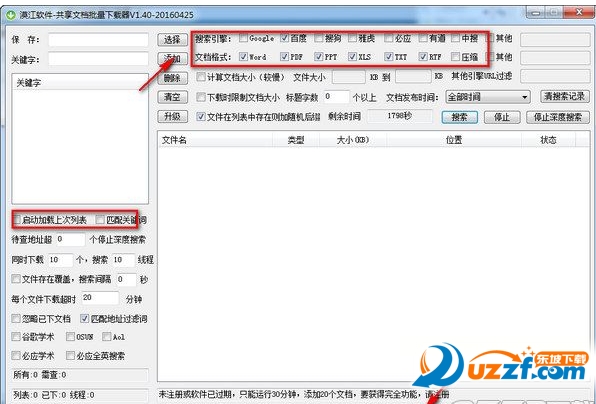Enable 其他 checkbox in 文档格式 row
This screenshot has width=596, height=404.
point(490,57)
